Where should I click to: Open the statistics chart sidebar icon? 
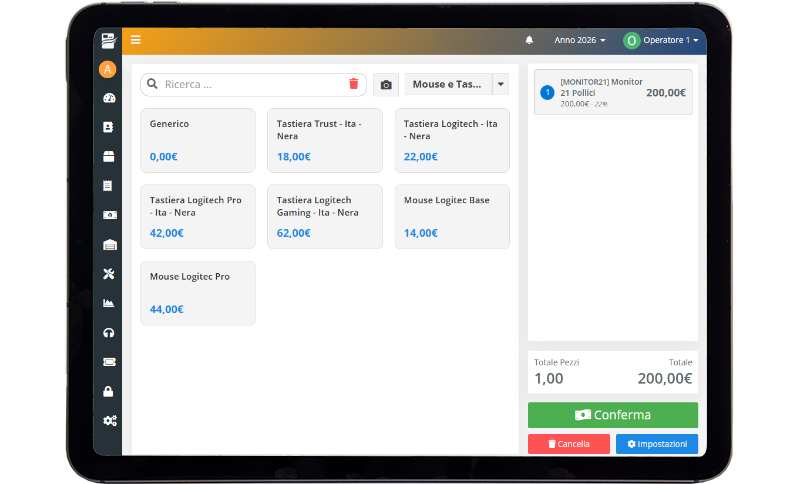coord(109,303)
